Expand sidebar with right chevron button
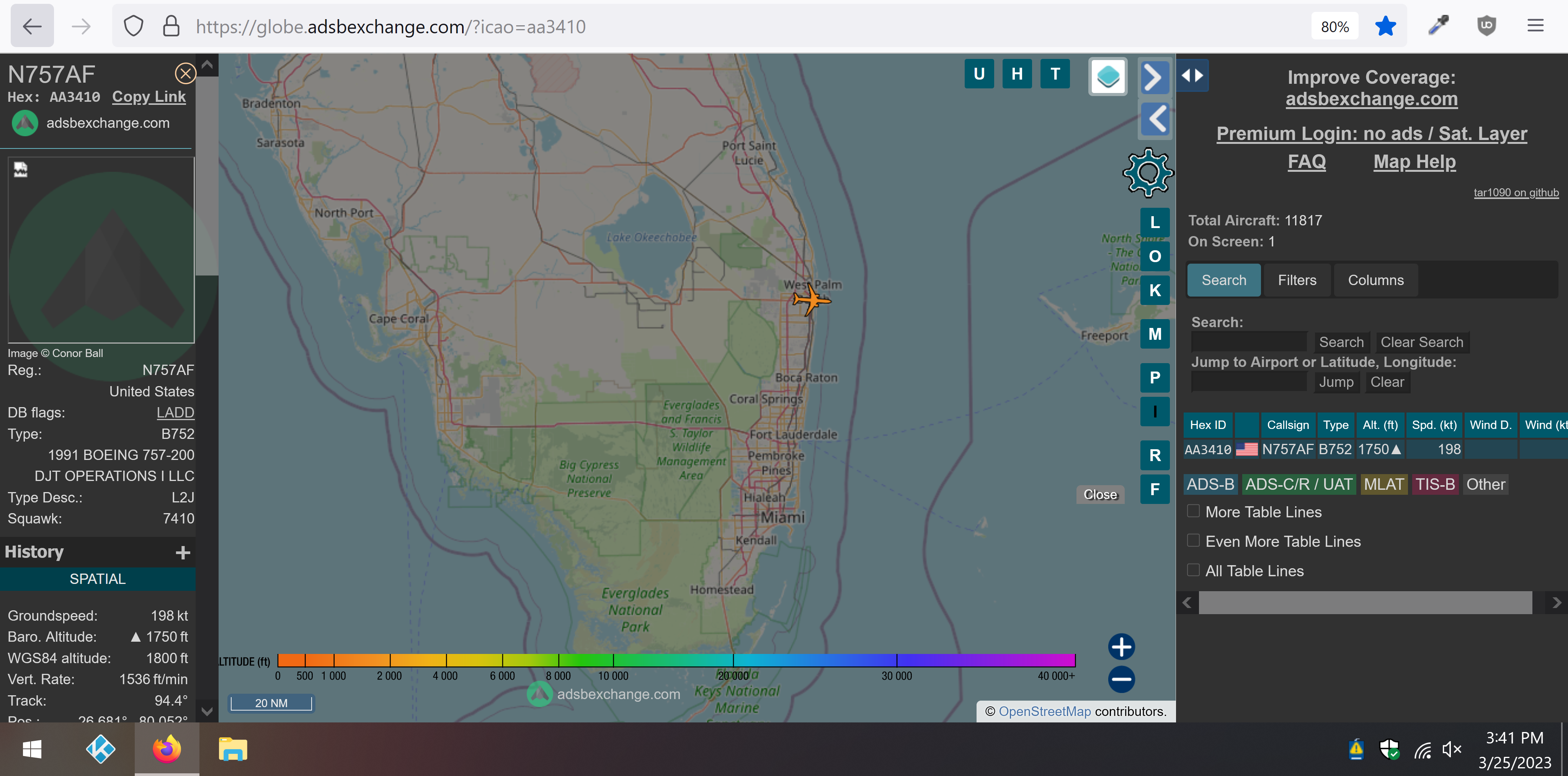 click(1155, 77)
